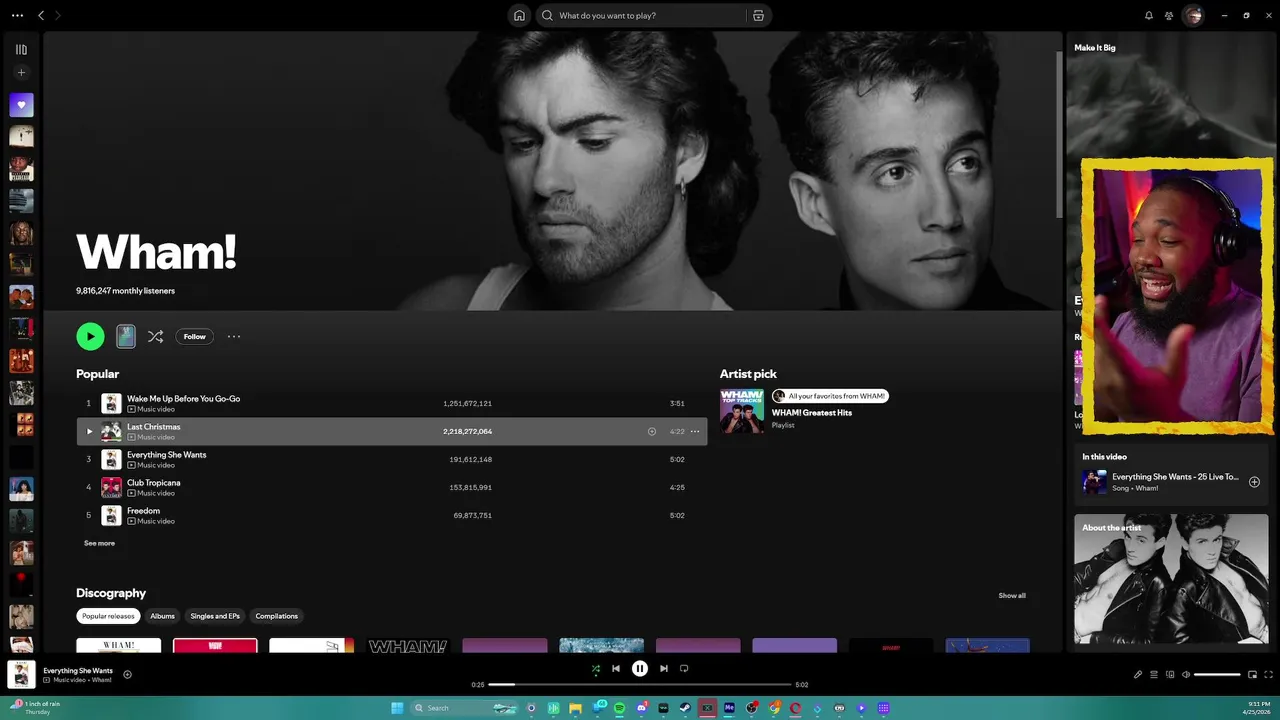Open Browse icon in search bar
The height and width of the screenshot is (720, 1280).
point(758,15)
